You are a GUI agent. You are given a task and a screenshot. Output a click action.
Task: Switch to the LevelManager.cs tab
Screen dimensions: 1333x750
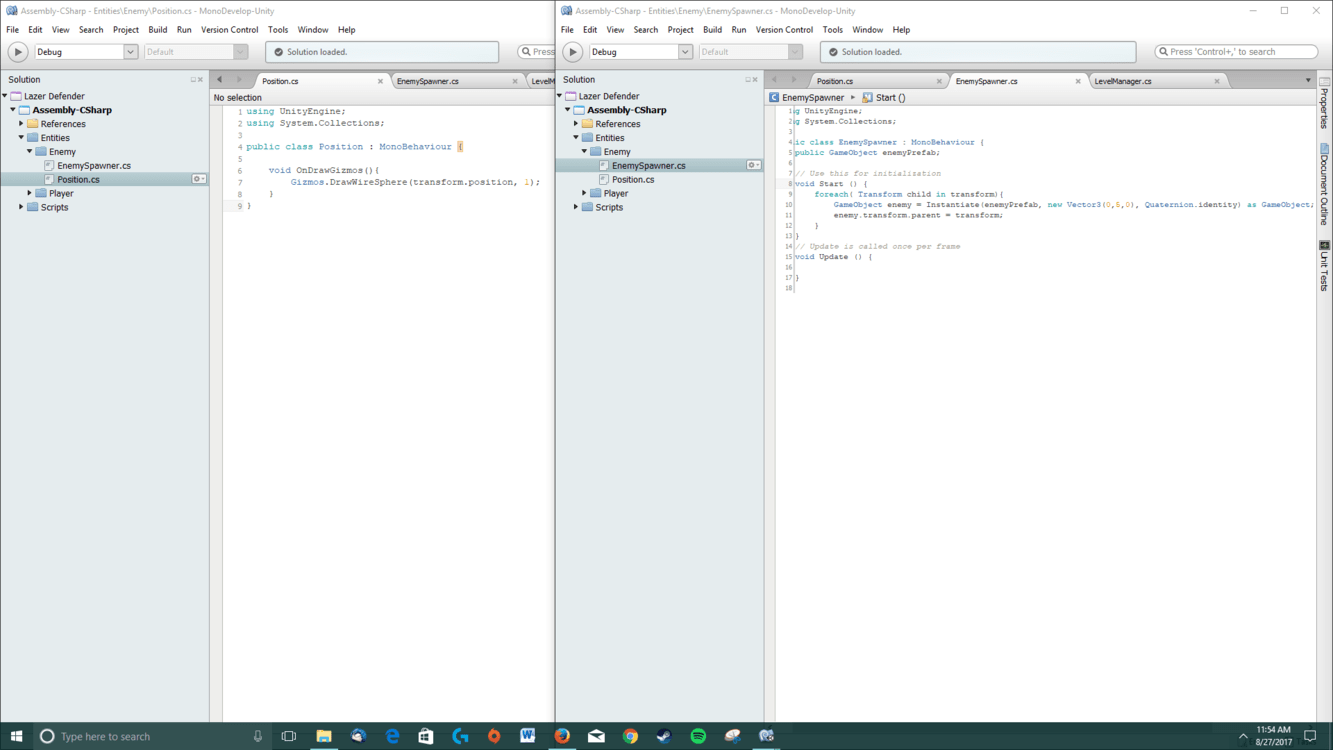coord(1123,81)
